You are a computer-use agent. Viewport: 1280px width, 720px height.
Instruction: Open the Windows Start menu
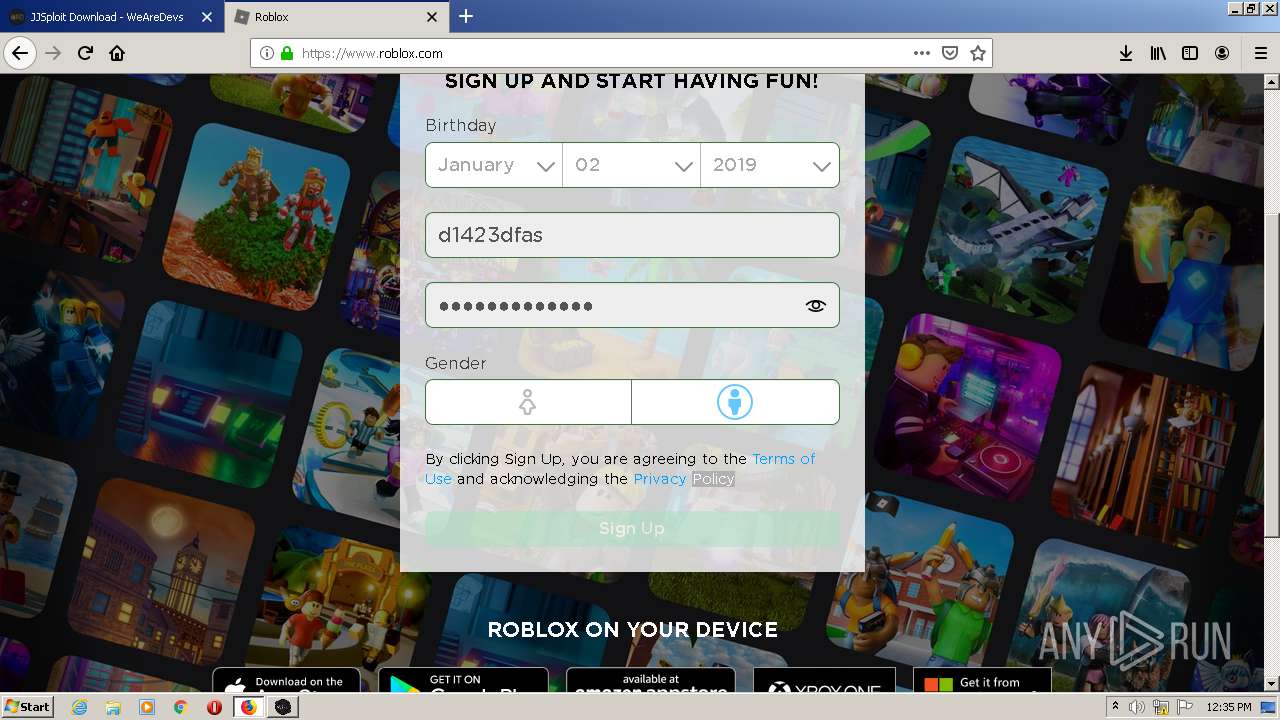(x=27, y=706)
